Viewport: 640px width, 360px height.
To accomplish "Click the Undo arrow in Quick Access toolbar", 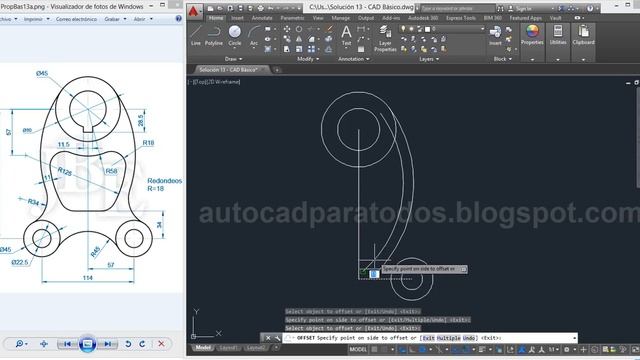I will click(271, 8).
